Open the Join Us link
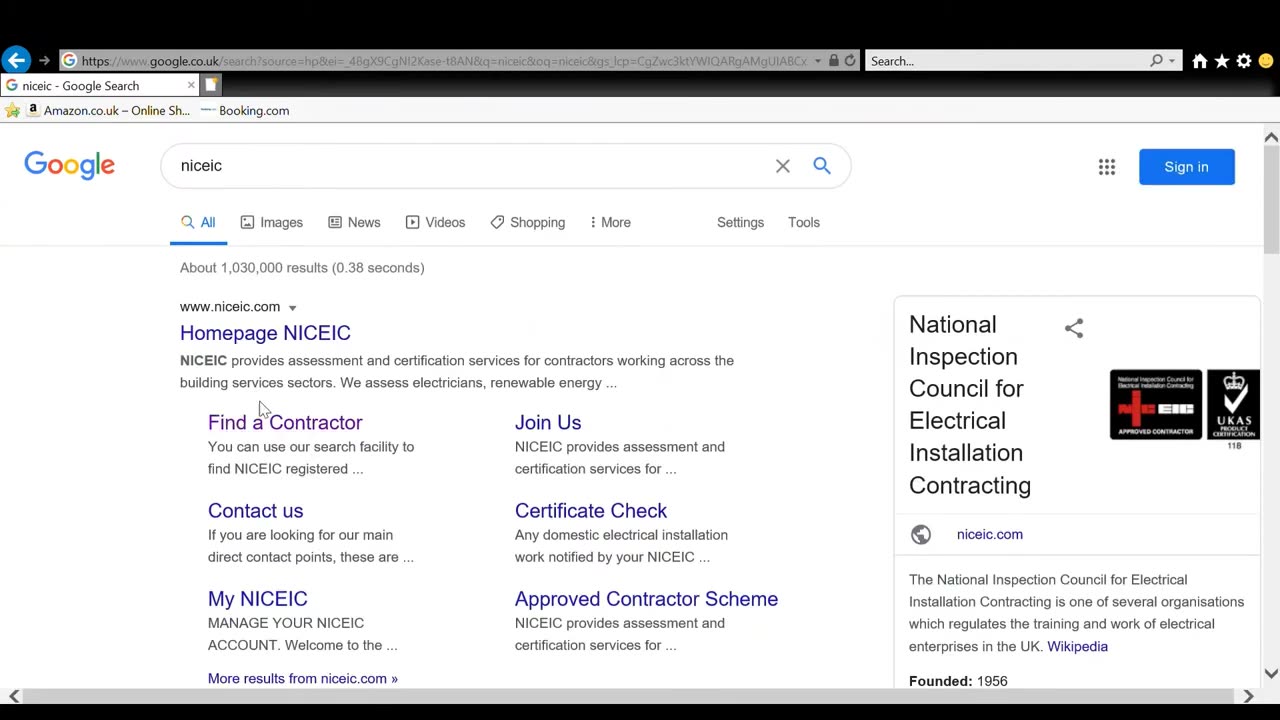The height and width of the screenshot is (720, 1280). (548, 422)
